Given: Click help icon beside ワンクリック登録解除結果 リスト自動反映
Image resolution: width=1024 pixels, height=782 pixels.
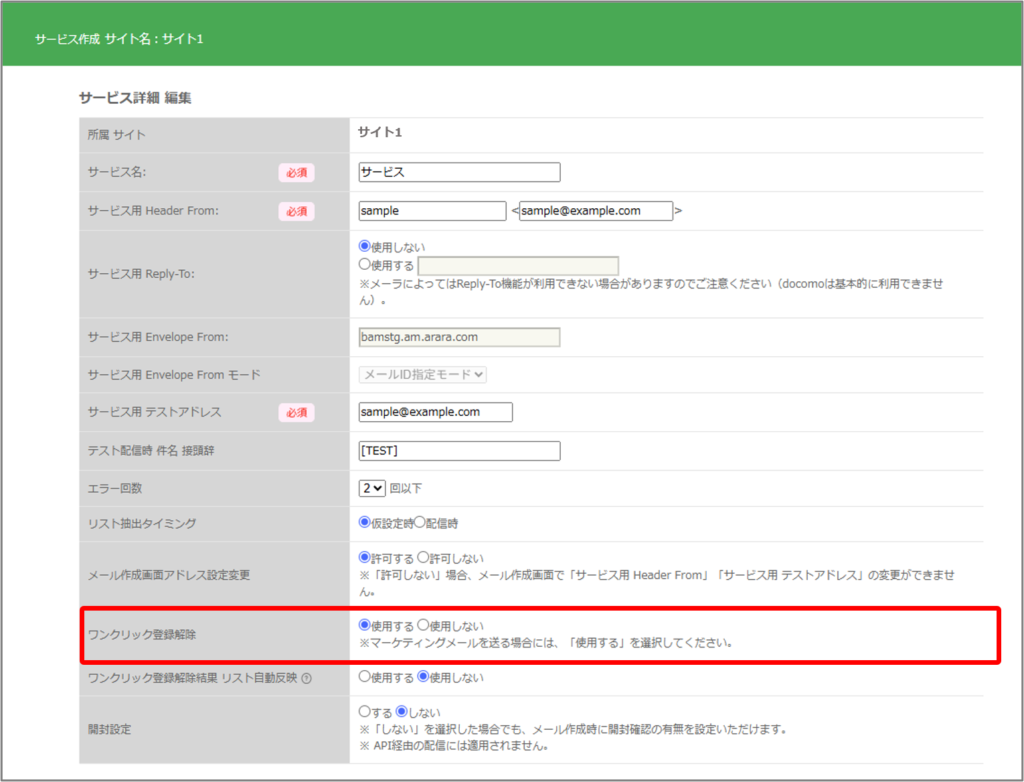Looking at the screenshot, I should tap(306, 678).
